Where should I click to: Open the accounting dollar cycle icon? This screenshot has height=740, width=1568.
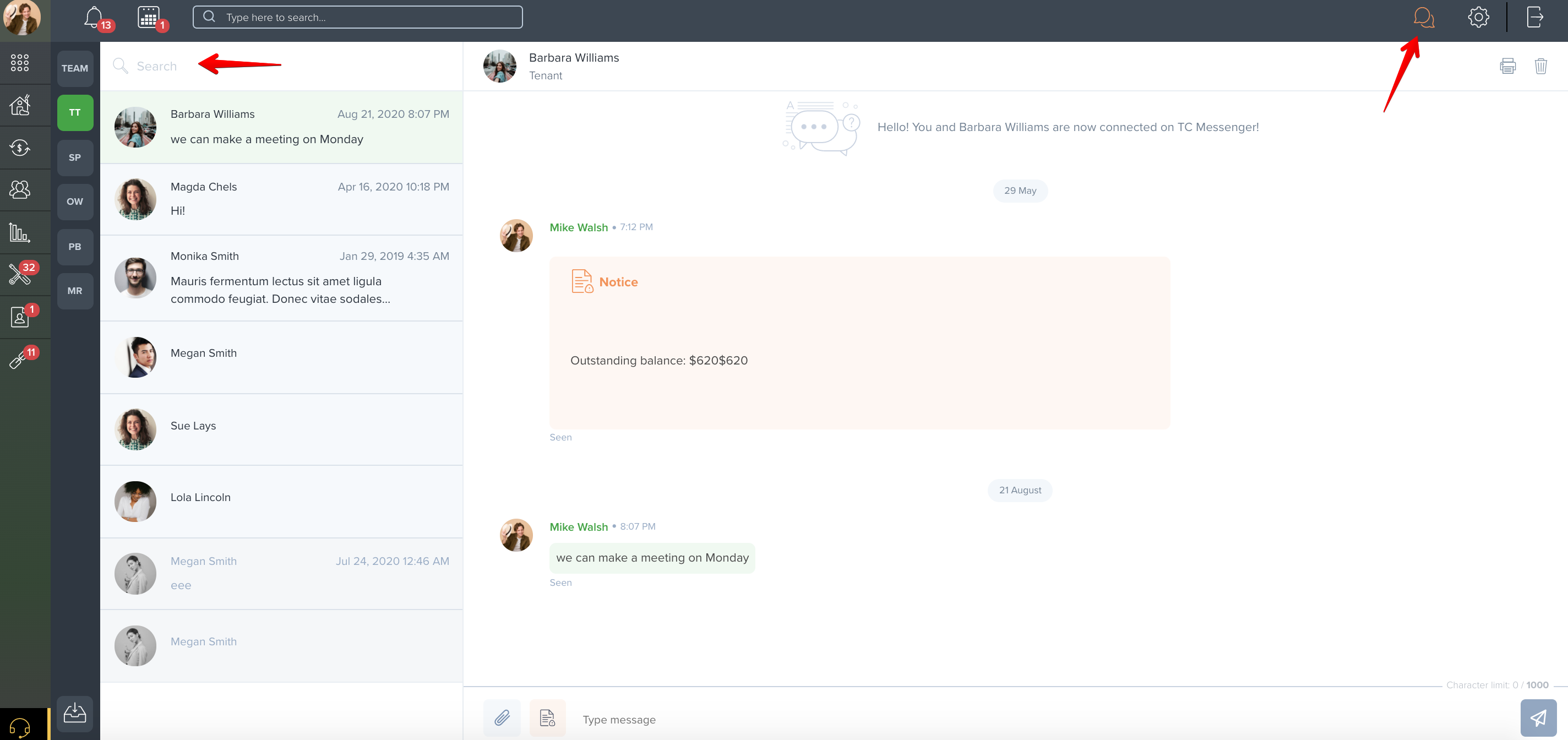(19, 147)
